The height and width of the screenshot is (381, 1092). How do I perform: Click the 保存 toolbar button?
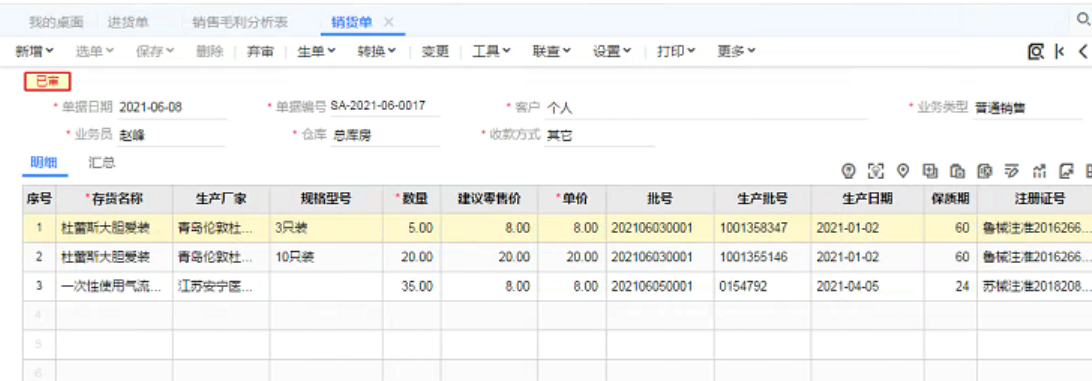tap(155, 52)
